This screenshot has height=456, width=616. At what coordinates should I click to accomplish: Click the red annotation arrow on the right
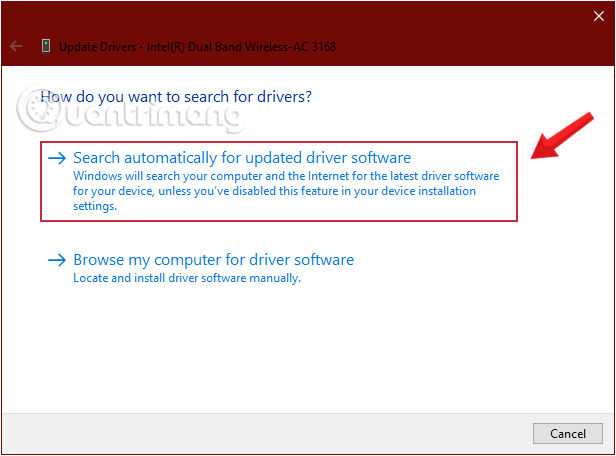pyautogui.click(x=560, y=136)
